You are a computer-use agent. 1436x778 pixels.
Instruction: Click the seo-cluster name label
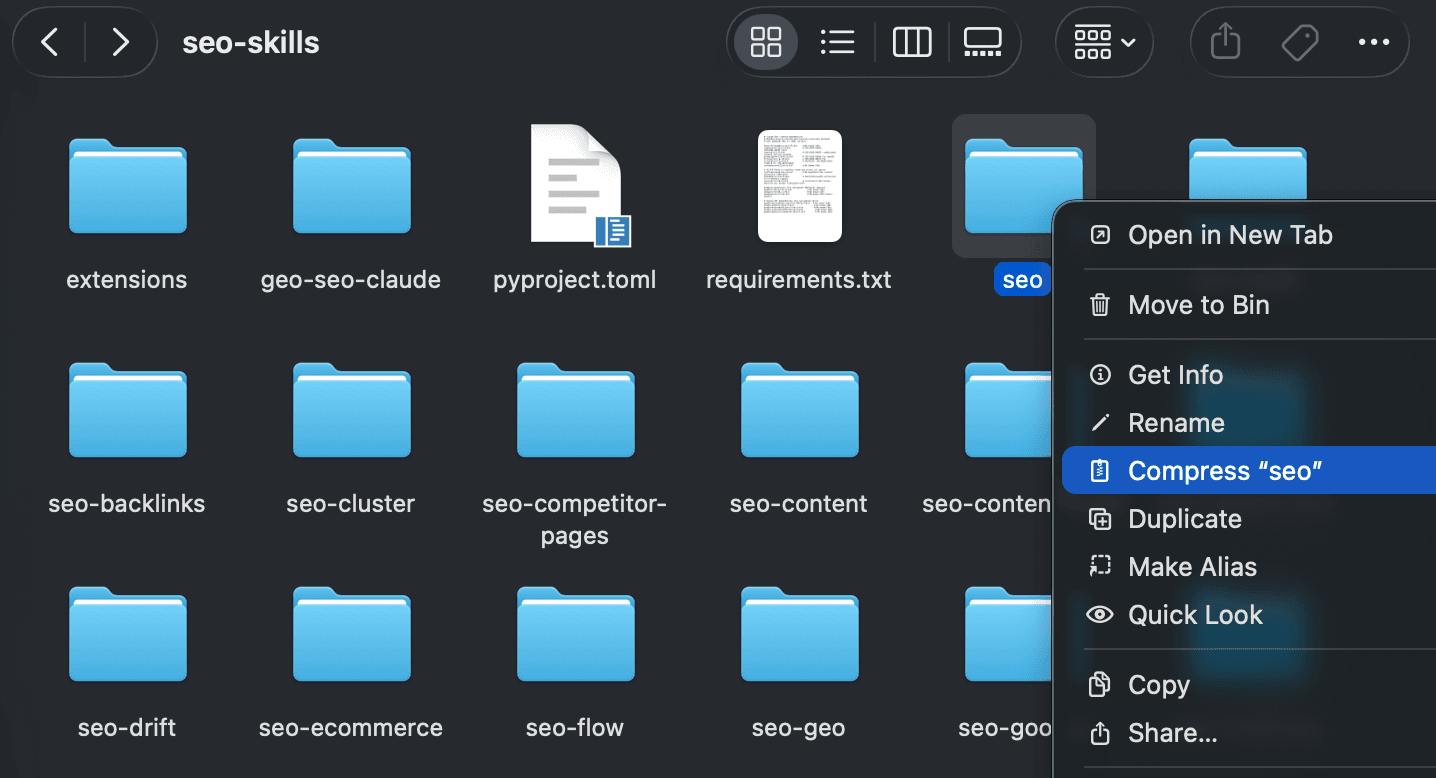click(351, 504)
